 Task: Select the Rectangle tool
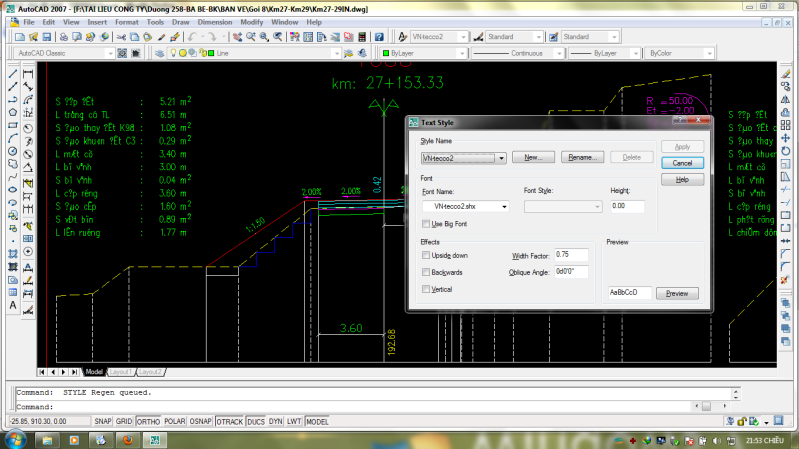[x=13, y=125]
